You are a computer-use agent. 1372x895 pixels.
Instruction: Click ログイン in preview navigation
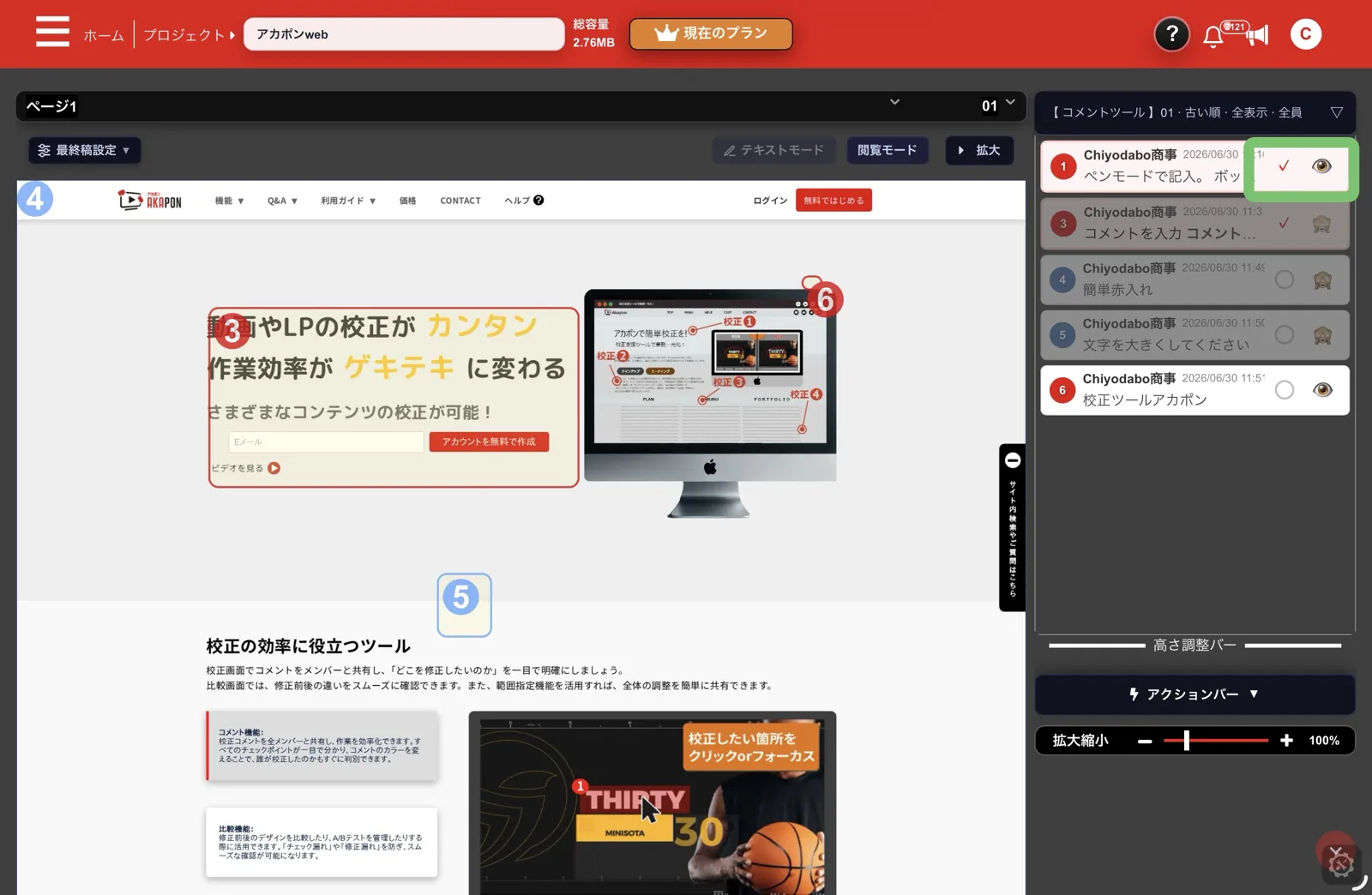770,201
